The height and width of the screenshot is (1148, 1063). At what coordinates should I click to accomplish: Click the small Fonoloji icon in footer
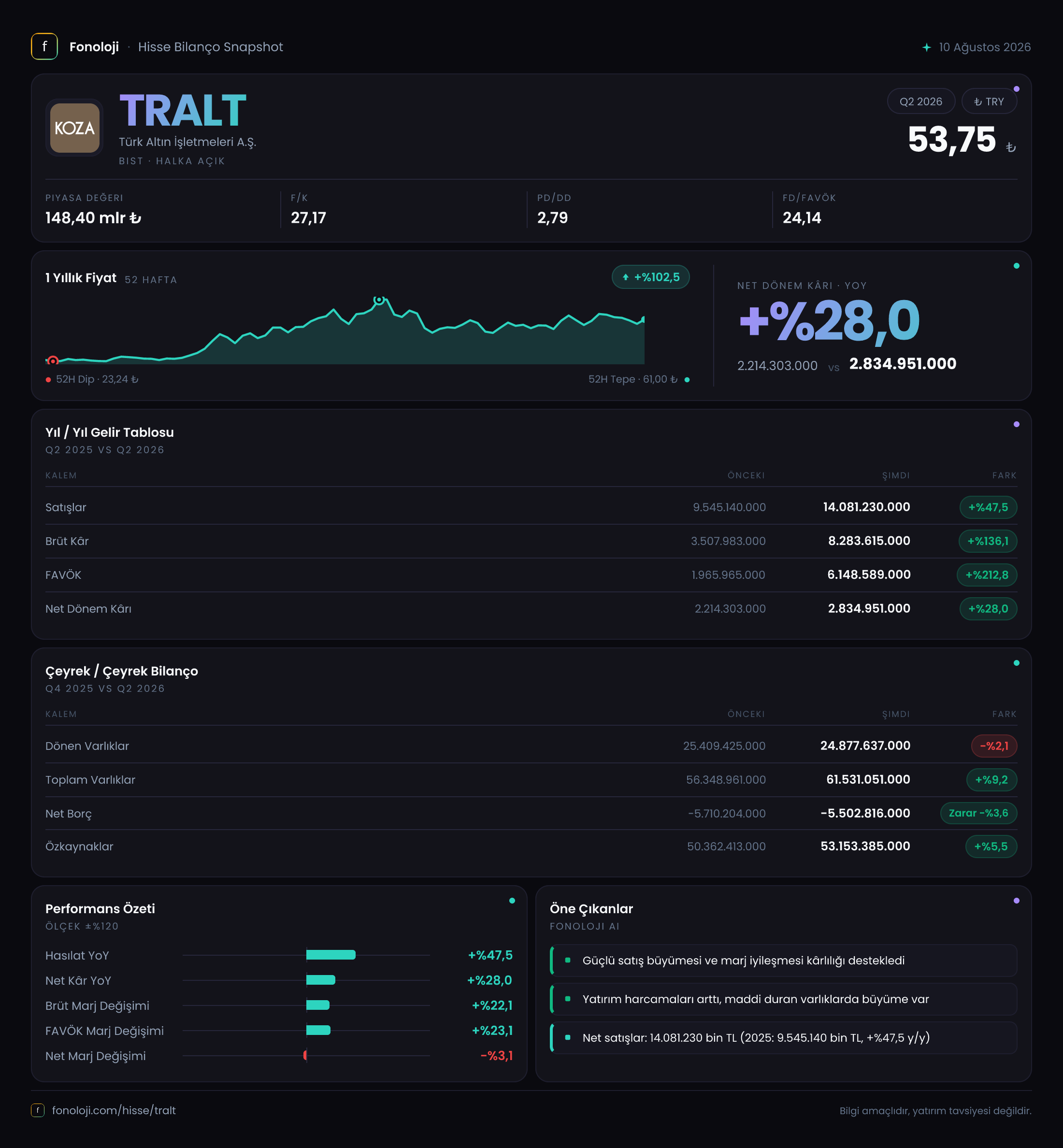coord(38,1110)
